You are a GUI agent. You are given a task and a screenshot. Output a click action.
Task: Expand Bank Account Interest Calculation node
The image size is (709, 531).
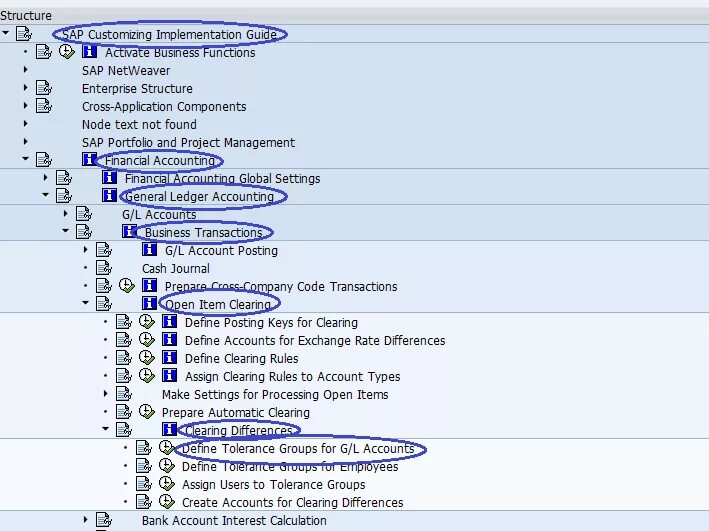85,520
